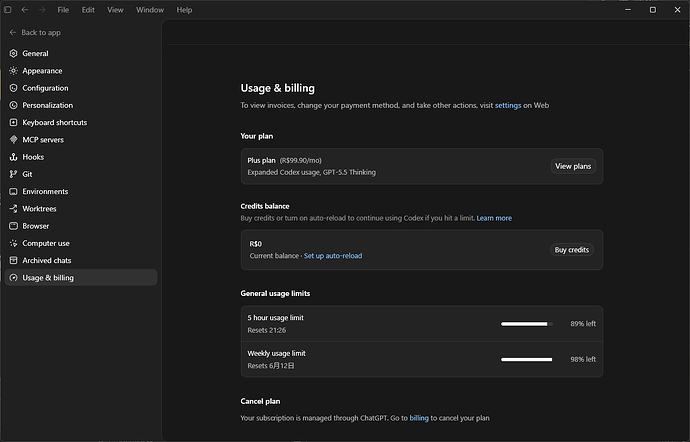Click Expanded Codex usage description

coord(312,172)
